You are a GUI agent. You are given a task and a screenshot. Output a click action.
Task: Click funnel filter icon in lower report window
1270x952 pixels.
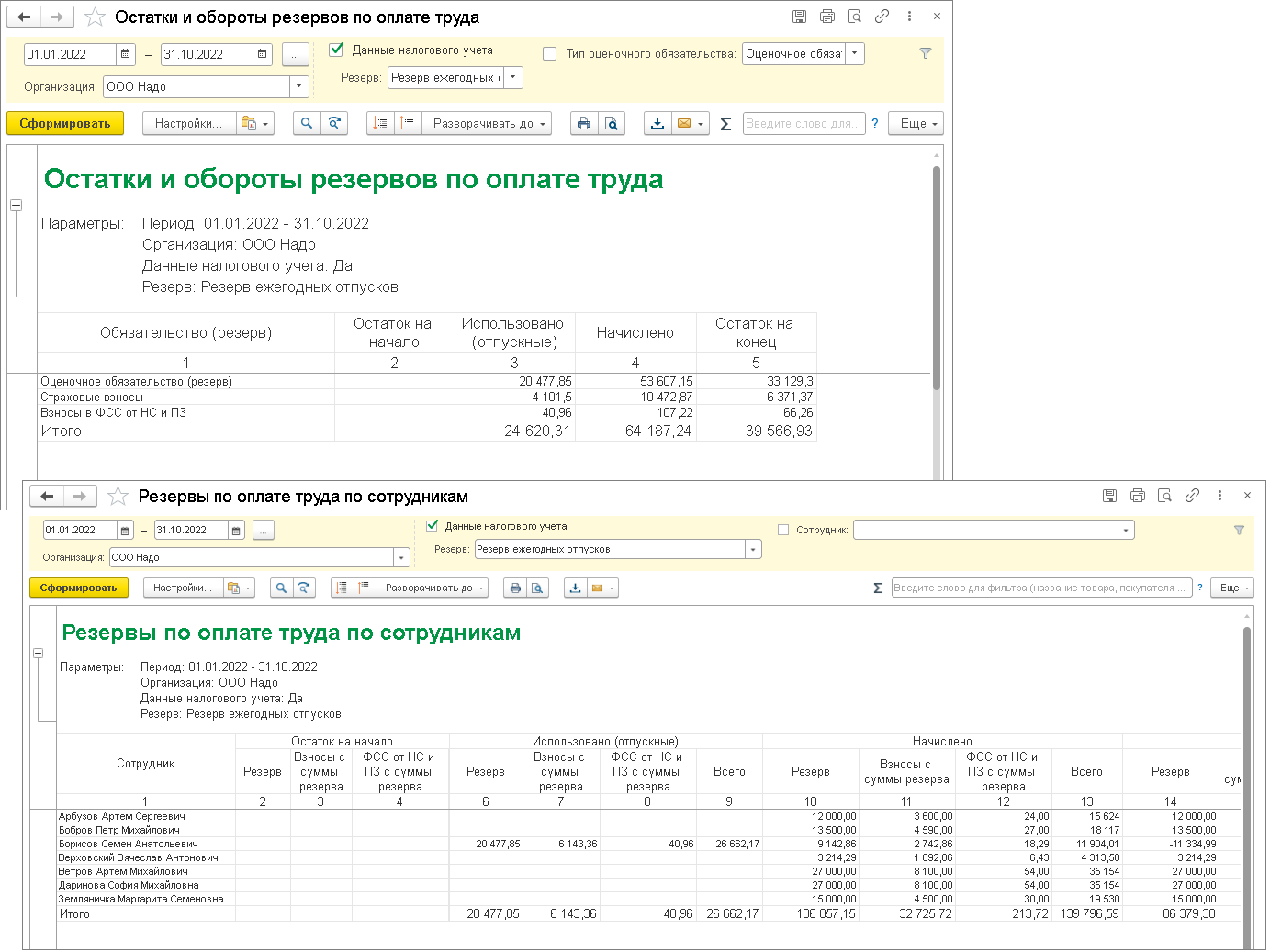pos(1239,530)
